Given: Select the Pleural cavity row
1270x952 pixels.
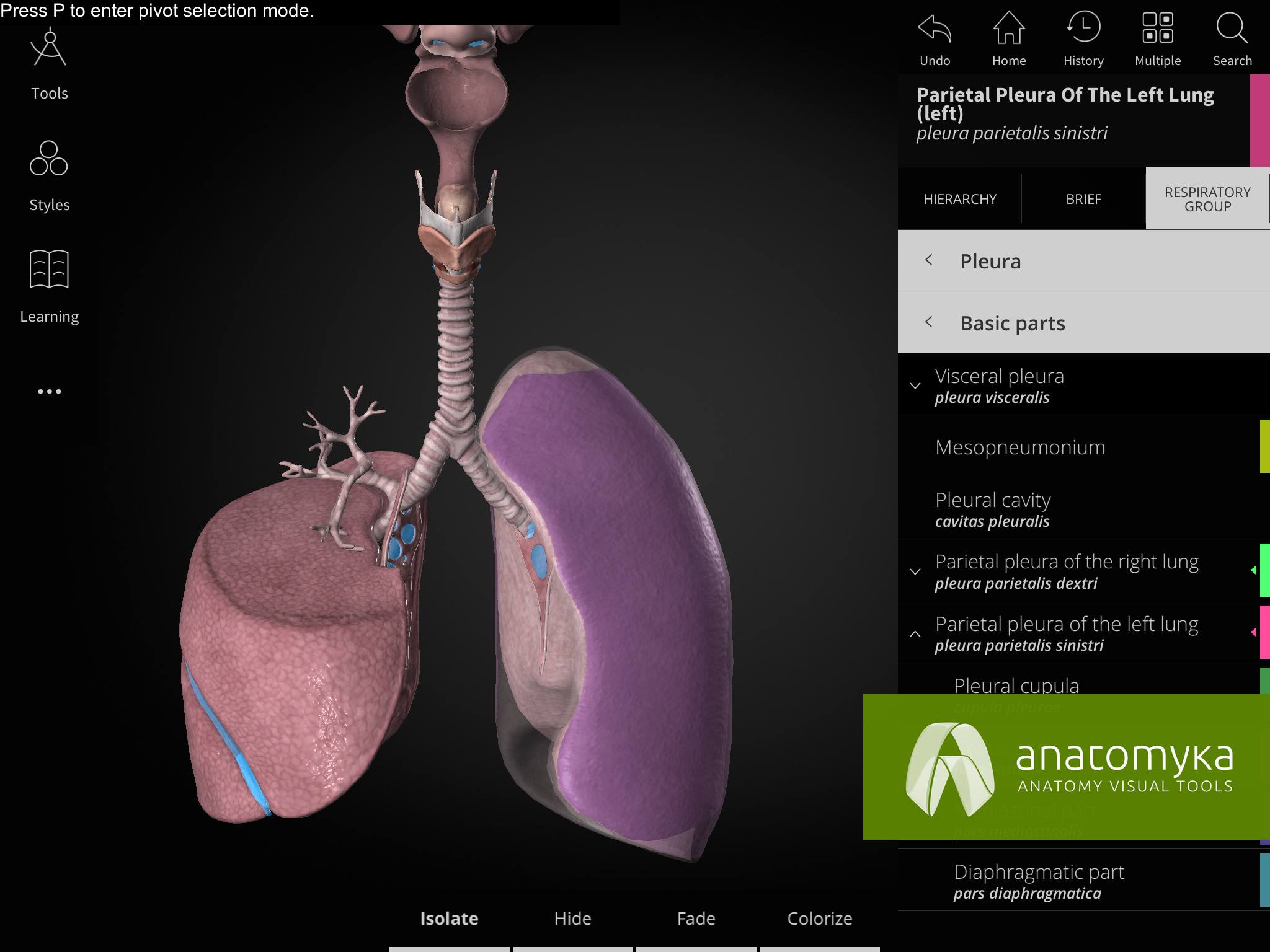Looking at the screenshot, I should tap(1083, 509).
